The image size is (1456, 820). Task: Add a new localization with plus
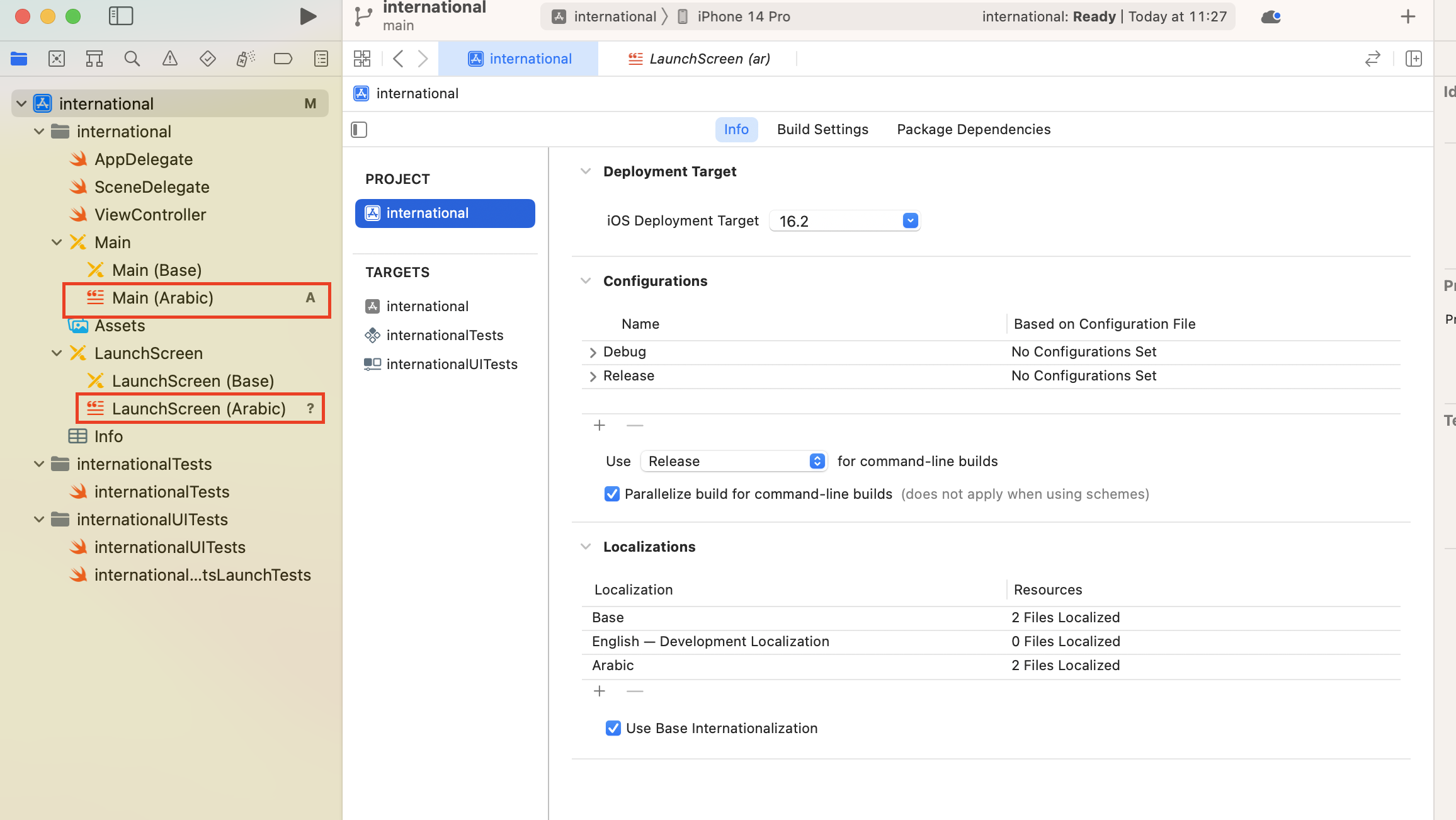point(600,691)
